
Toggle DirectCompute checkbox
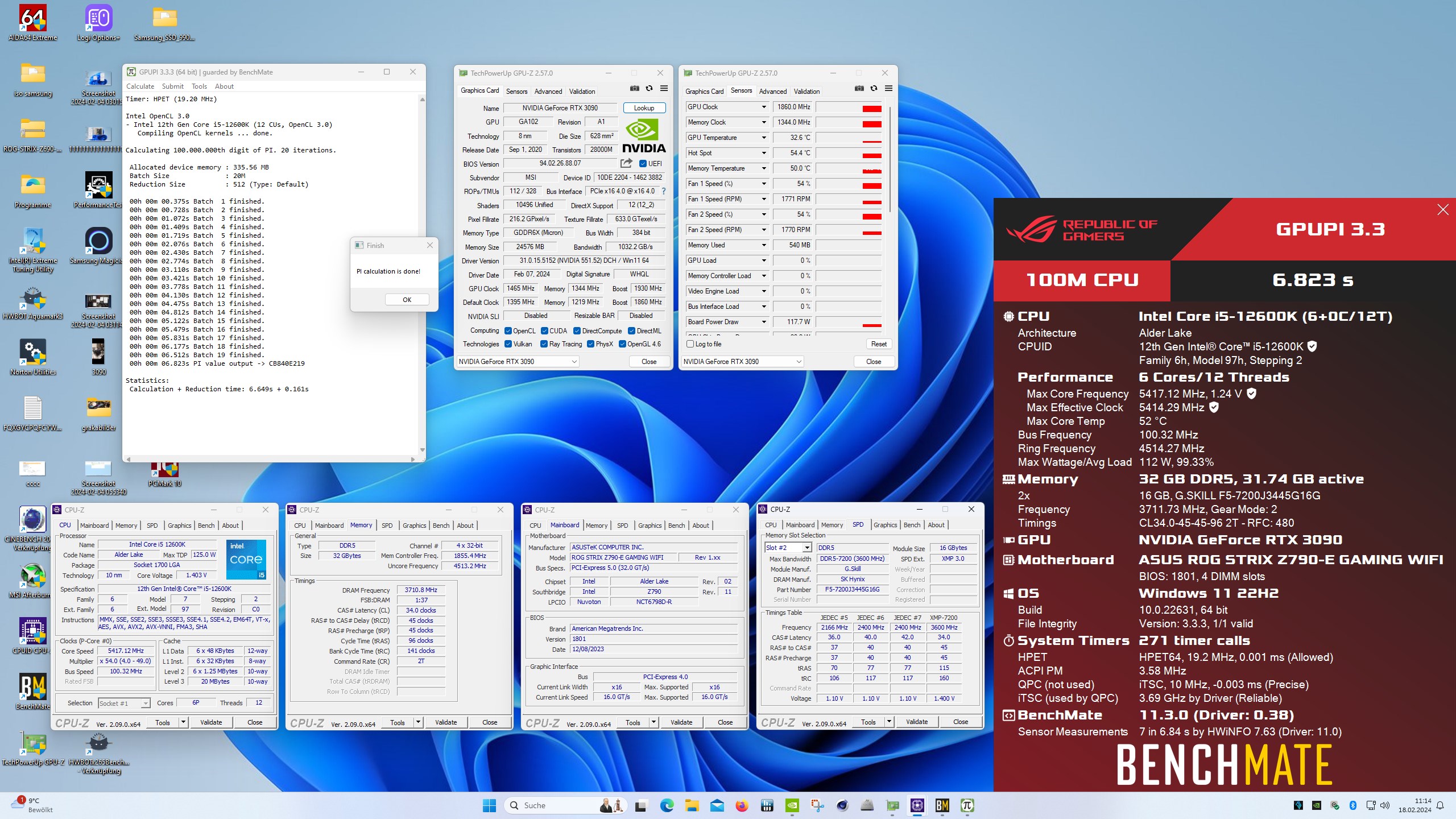point(577,331)
